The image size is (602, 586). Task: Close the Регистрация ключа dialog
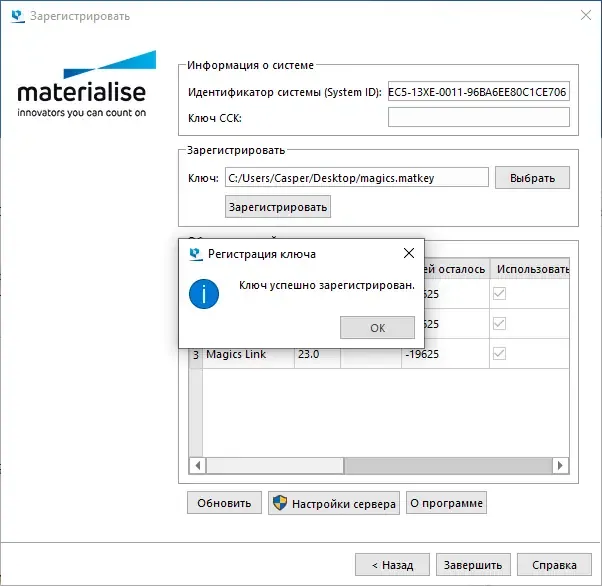(409, 253)
